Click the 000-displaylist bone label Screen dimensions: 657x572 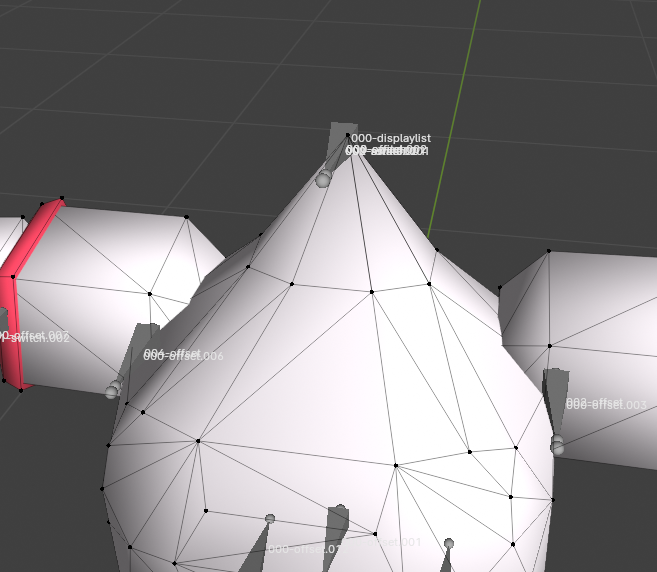(x=391, y=138)
